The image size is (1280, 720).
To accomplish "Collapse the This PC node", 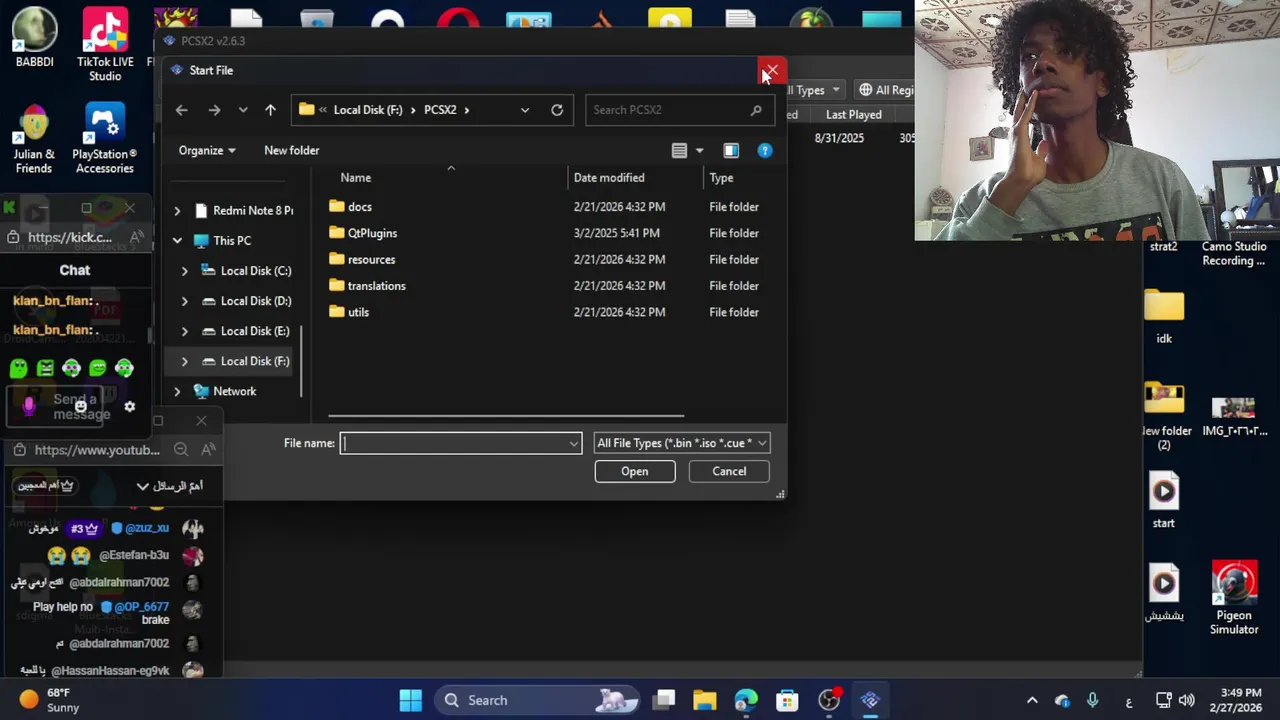I will pos(177,241).
